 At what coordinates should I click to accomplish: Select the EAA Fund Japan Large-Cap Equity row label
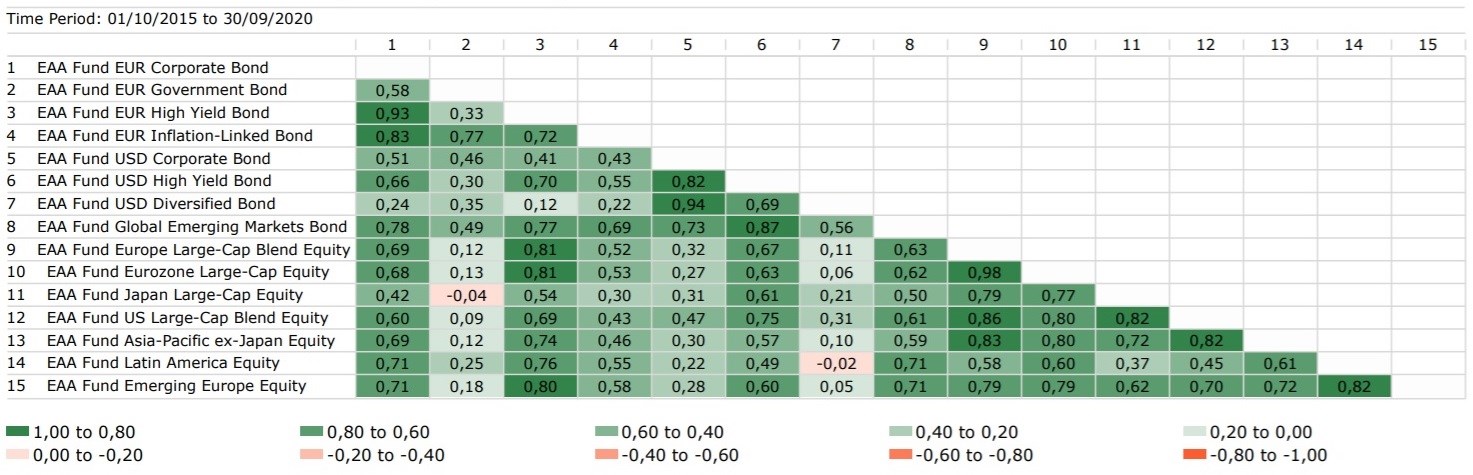(x=174, y=295)
